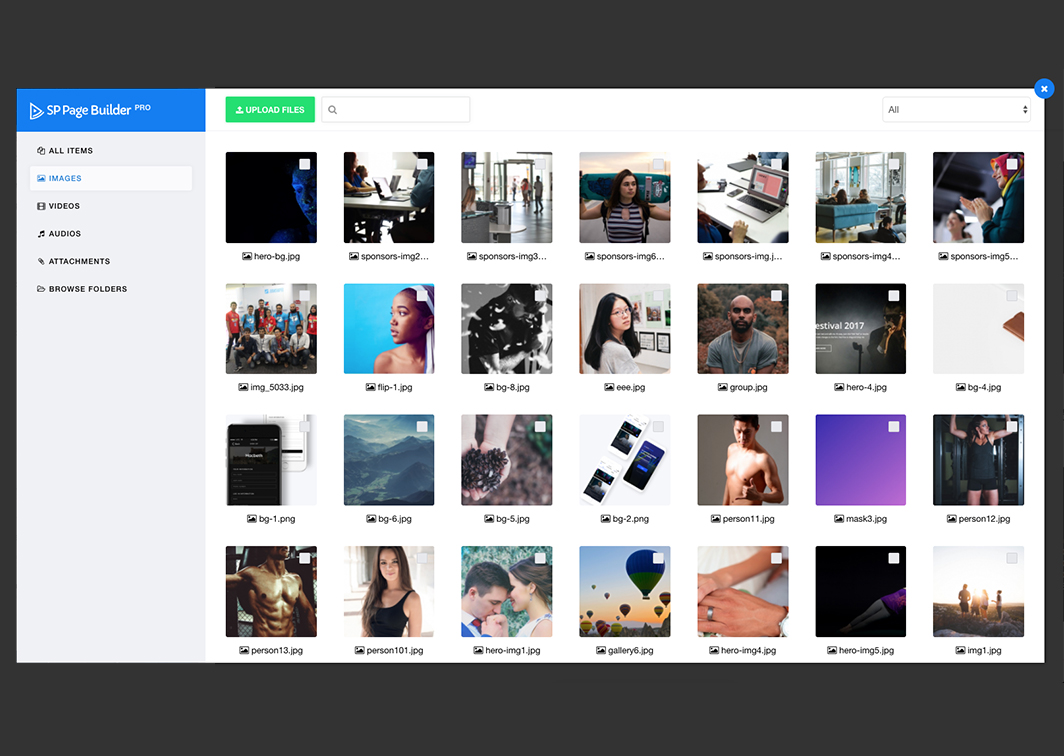This screenshot has width=1064, height=756.
Task: Select the checkbox on mask3.jpg thumbnail
Action: [x=894, y=427]
